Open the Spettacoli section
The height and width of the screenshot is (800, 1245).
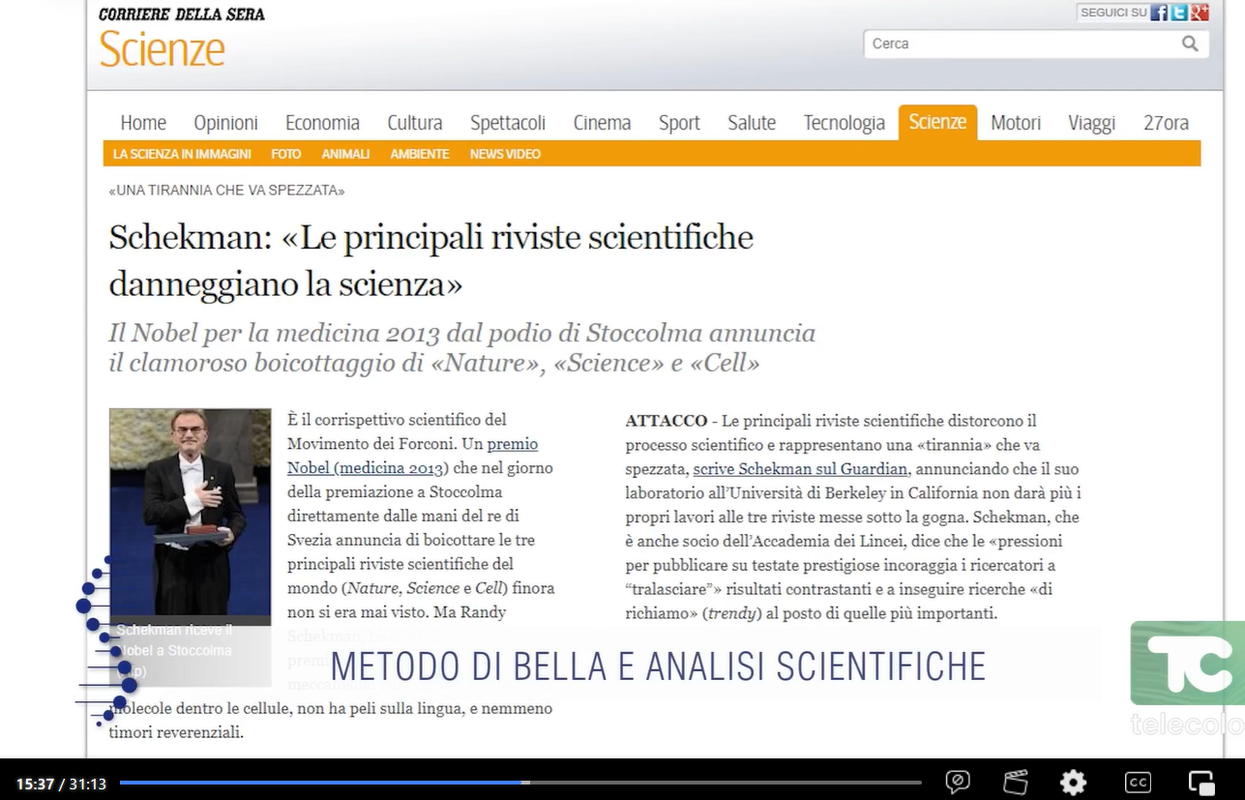[508, 123]
